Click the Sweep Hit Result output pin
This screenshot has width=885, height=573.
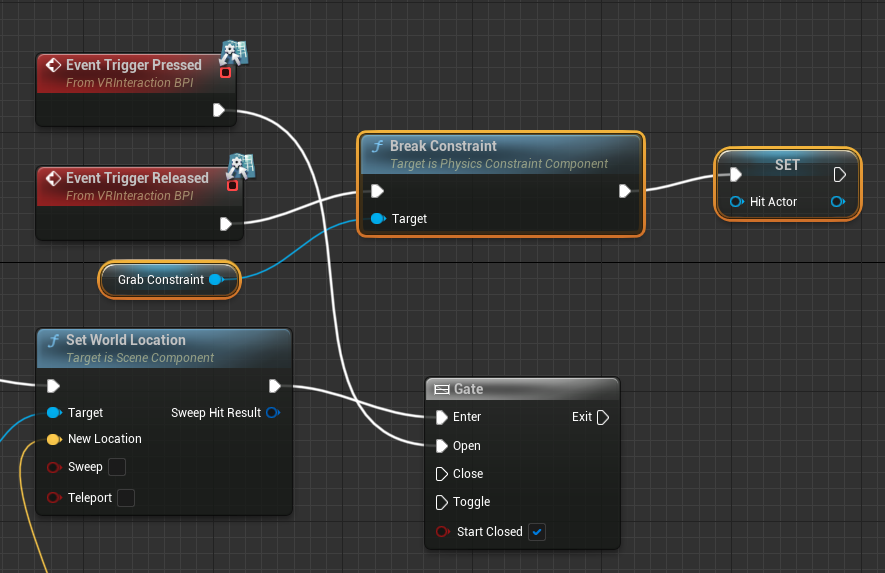273,413
